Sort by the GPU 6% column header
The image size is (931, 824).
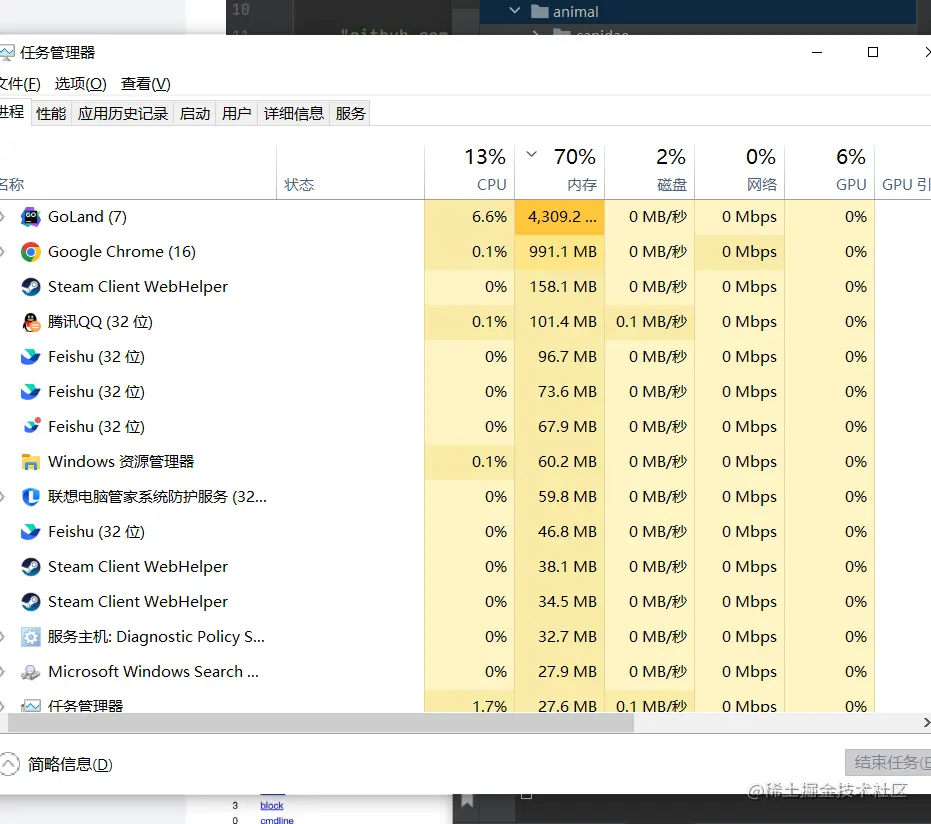tap(830, 172)
